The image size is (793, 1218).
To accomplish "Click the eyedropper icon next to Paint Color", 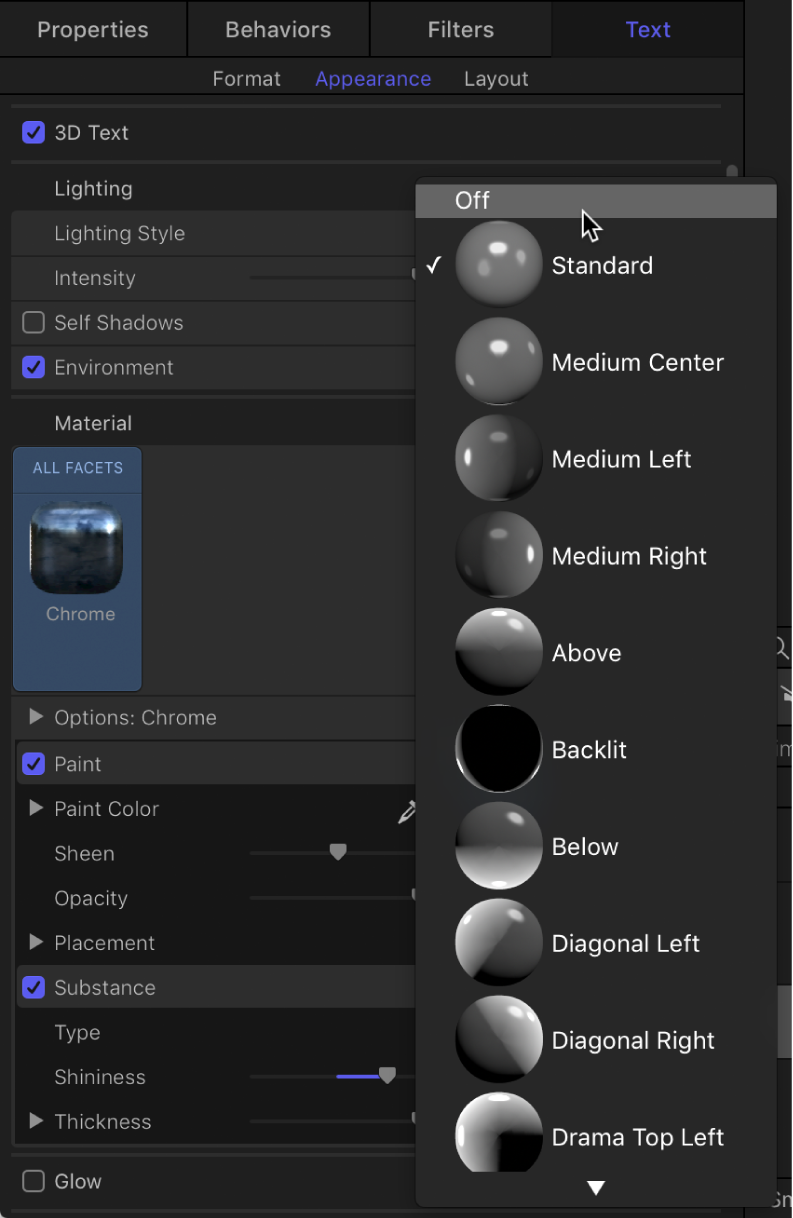I will [x=407, y=813].
